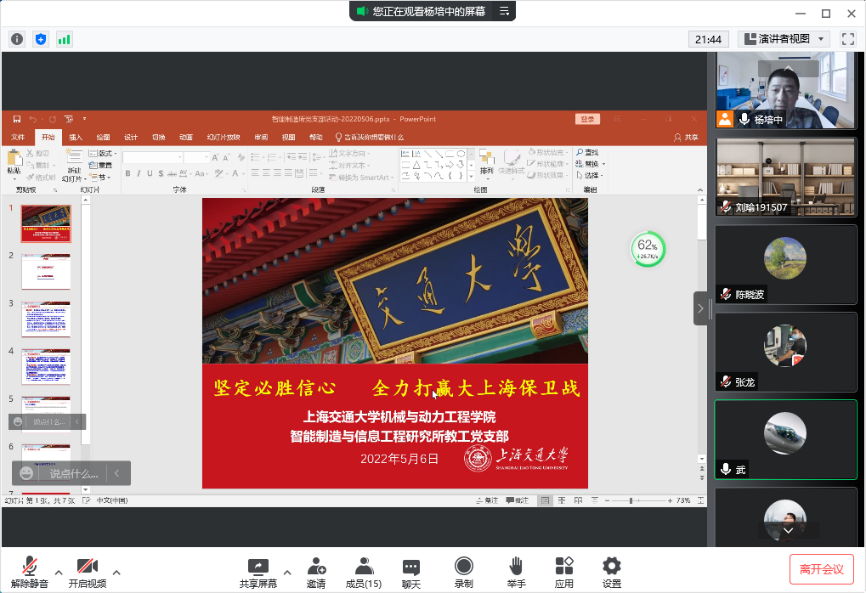Turn on the camera with 开启视频
This screenshot has width=866, height=593.
point(87,572)
